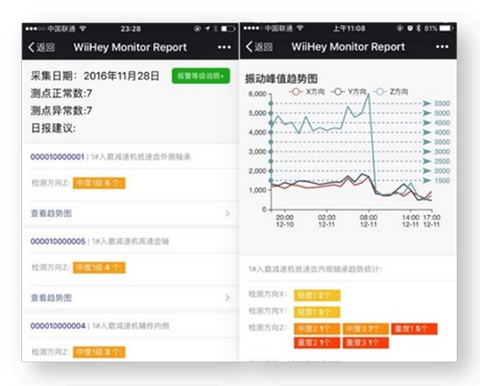Image resolution: width=480 pixels, height=386 pixels.
Task: Click the 日报建议: label
Action: 53,128
